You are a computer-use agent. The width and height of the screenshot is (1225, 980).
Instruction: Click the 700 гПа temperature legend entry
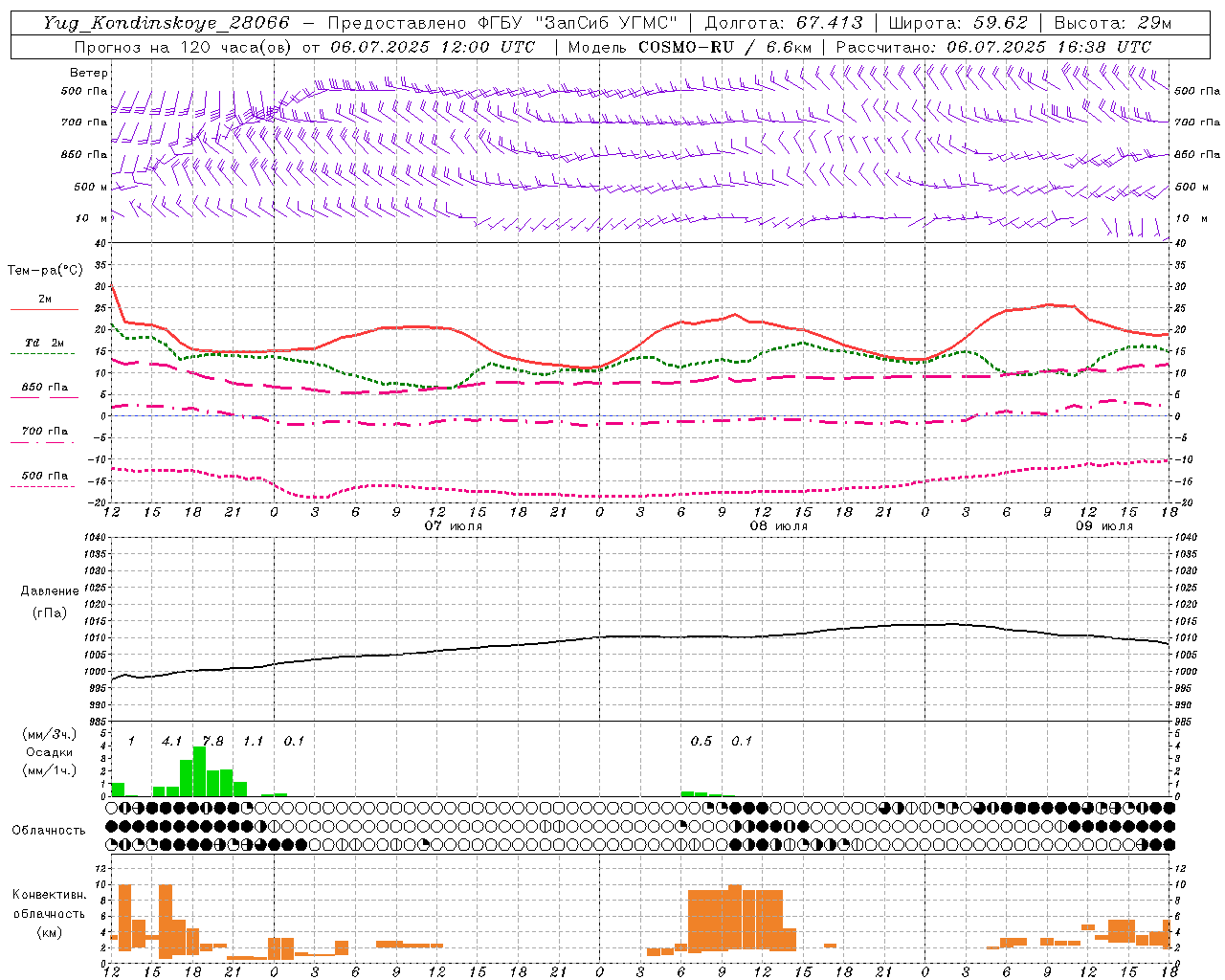tap(45, 432)
